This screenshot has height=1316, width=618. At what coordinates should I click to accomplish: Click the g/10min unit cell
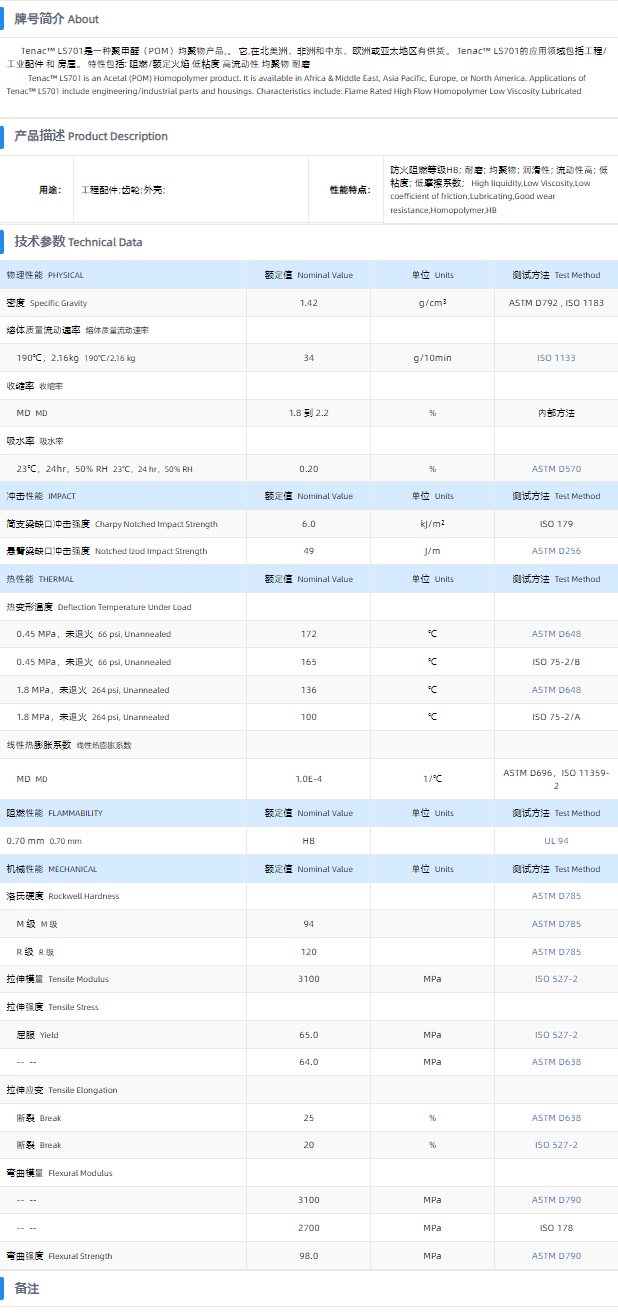432,358
